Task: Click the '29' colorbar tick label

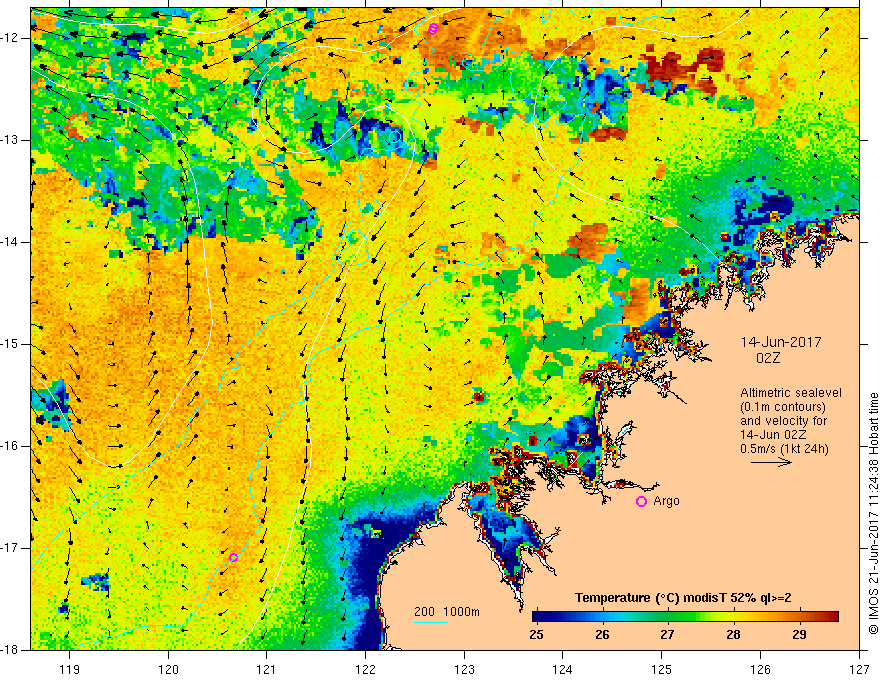Action: [x=799, y=635]
